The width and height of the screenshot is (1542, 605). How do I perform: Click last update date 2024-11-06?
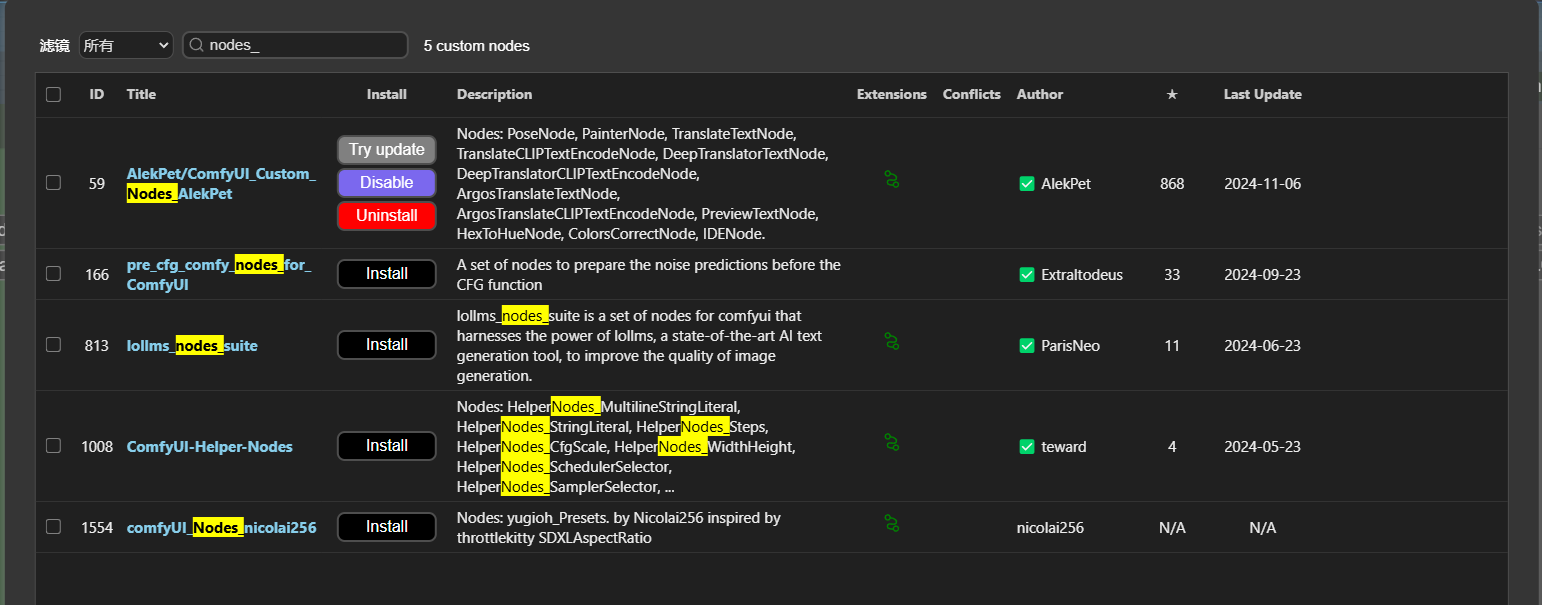(1263, 184)
